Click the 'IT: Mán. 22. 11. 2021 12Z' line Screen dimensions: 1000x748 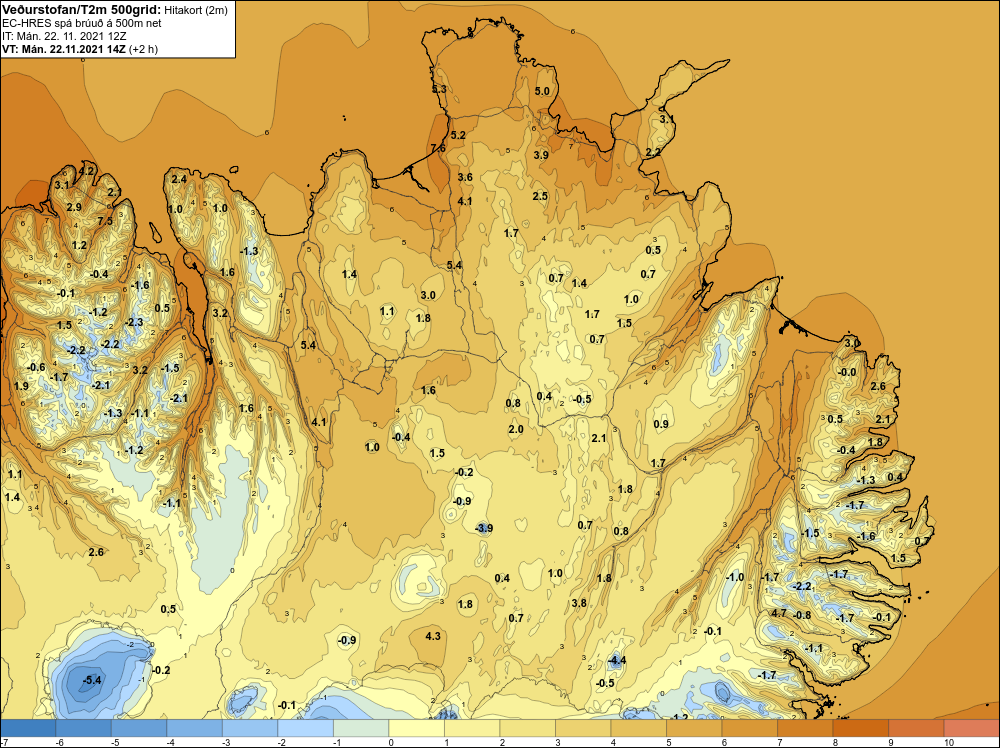pos(64,36)
